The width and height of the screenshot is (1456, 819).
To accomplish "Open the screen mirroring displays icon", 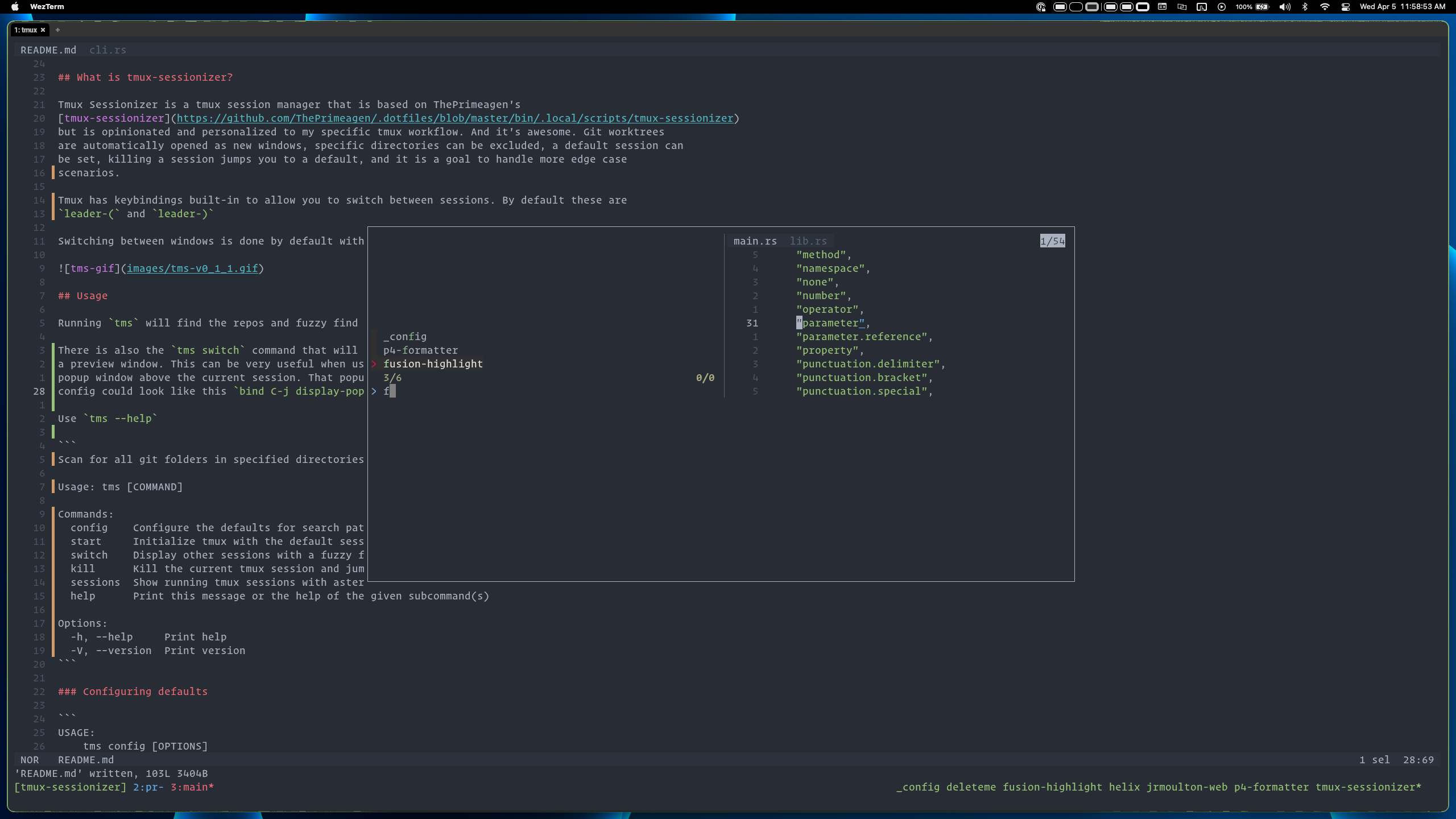I will tap(1182, 7).
